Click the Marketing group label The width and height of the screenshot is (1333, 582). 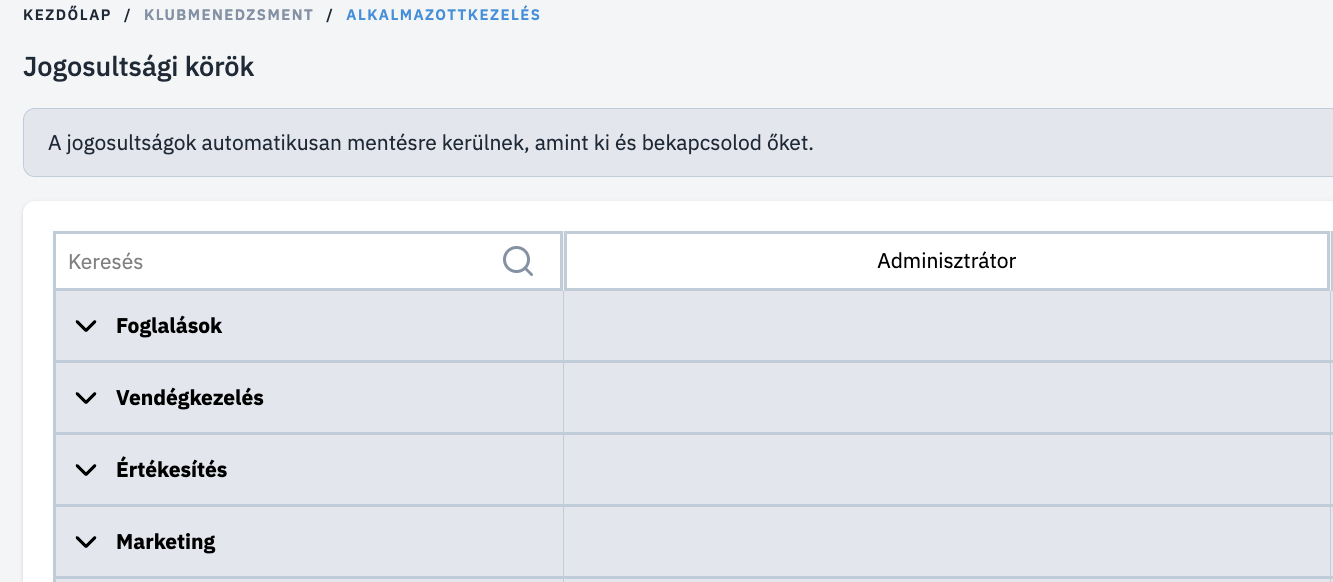[x=166, y=542]
